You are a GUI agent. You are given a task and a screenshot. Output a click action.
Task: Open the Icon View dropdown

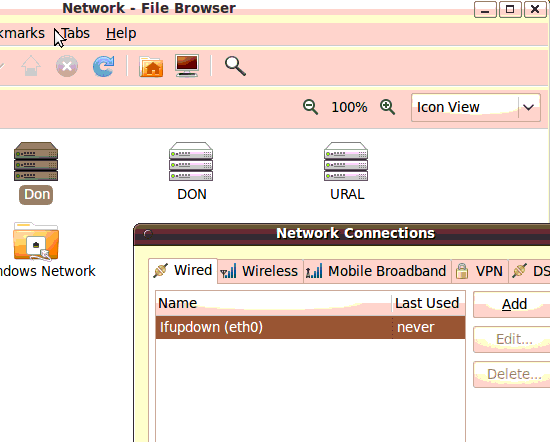pyautogui.click(x=475, y=107)
